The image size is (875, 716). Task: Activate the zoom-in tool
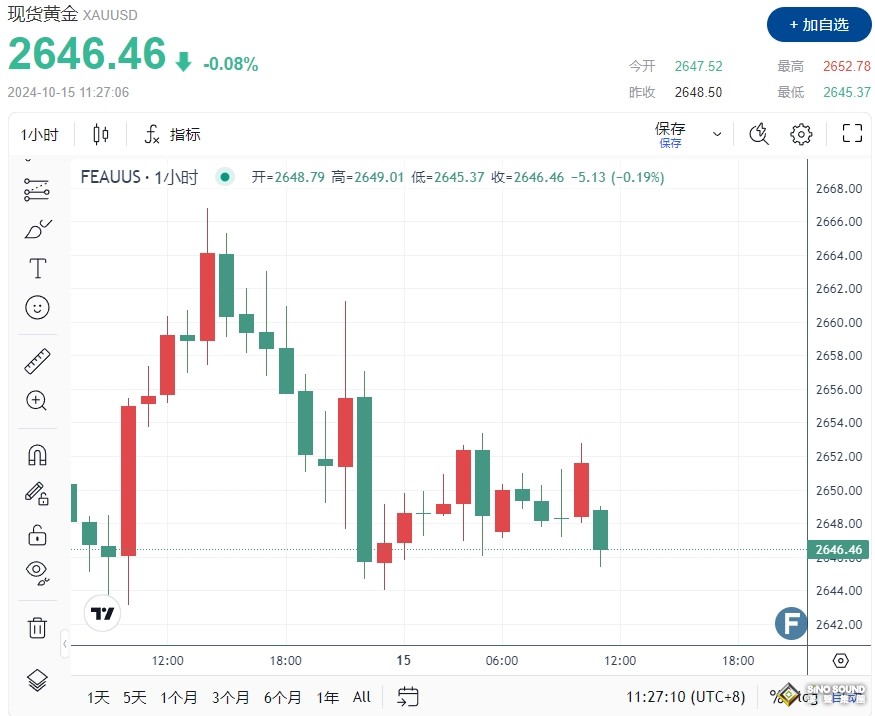pyautogui.click(x=37, y=401)
